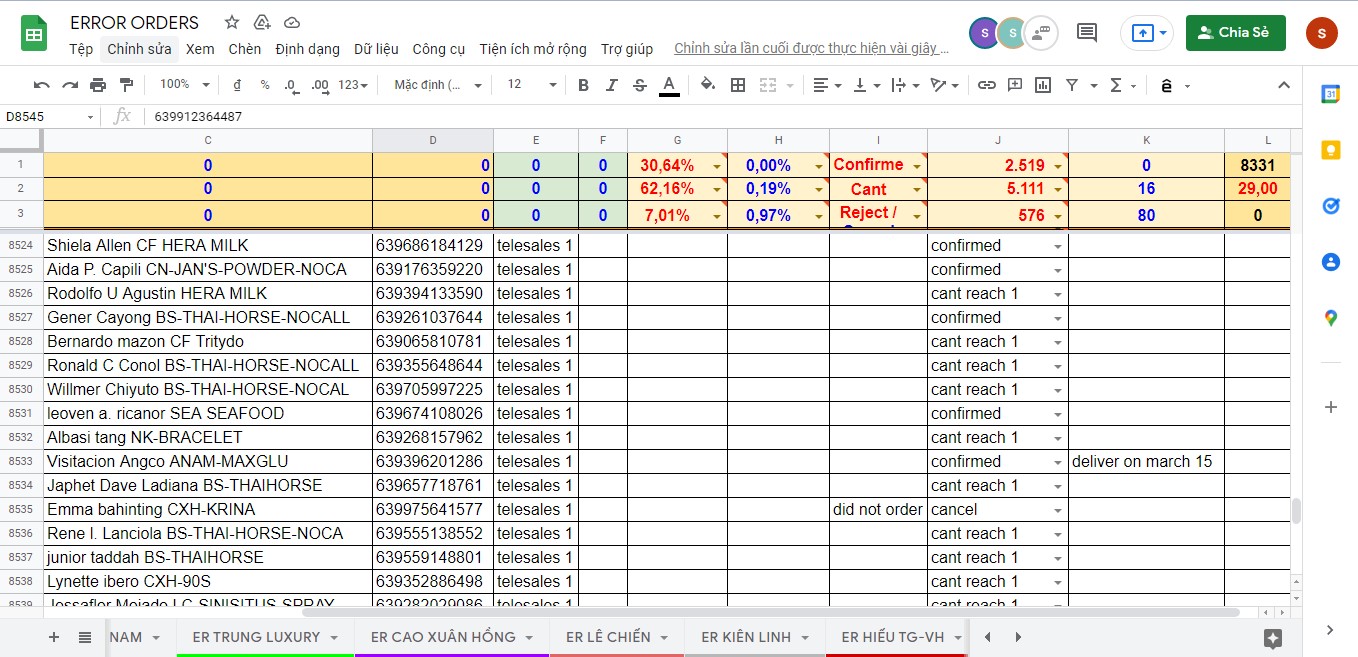Viewport: 1358px width, 657px height.
Task: Open text rotation options
Action: click(943, 85)
